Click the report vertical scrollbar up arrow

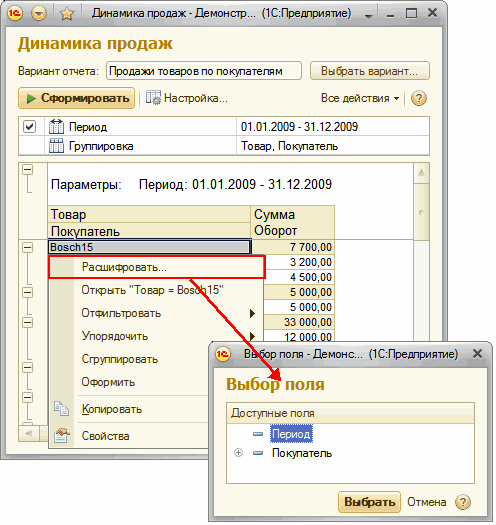[x=421, y=173]
